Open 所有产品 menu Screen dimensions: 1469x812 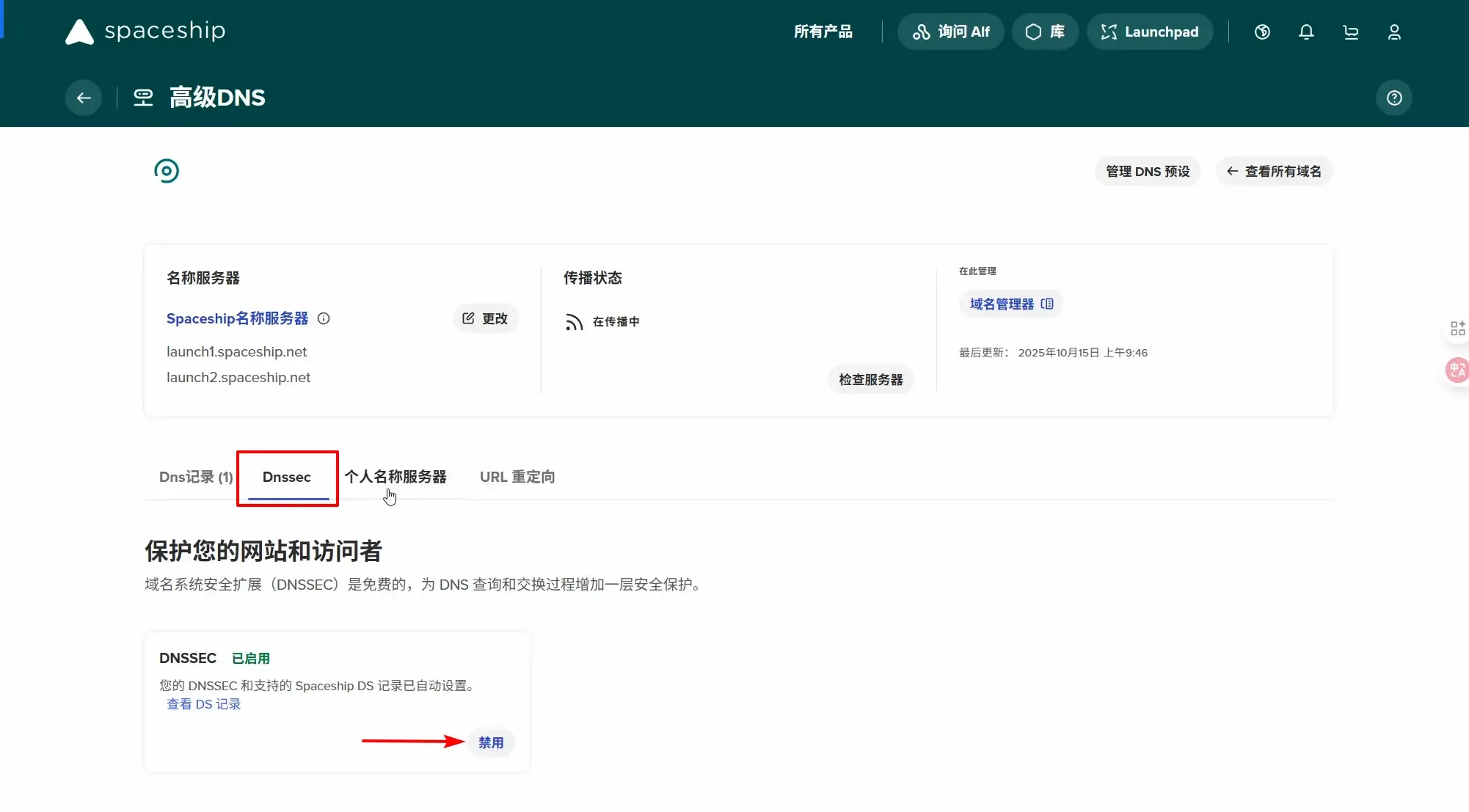click(823, 32)
